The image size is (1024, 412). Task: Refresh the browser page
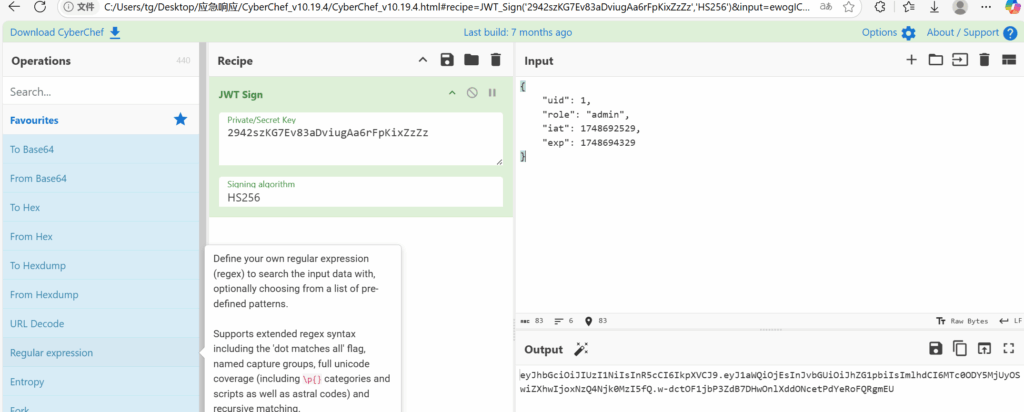click(x=40, y=7)
